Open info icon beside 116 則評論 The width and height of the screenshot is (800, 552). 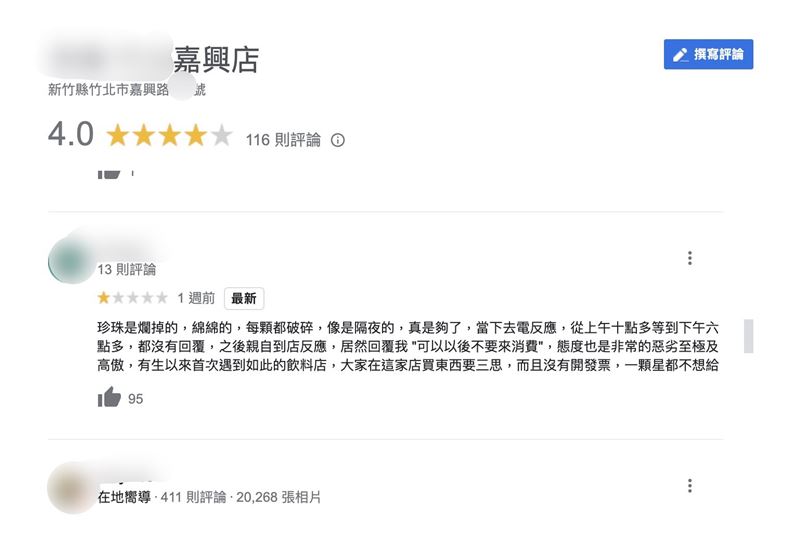pyautogui.click(x=338, y=140)
